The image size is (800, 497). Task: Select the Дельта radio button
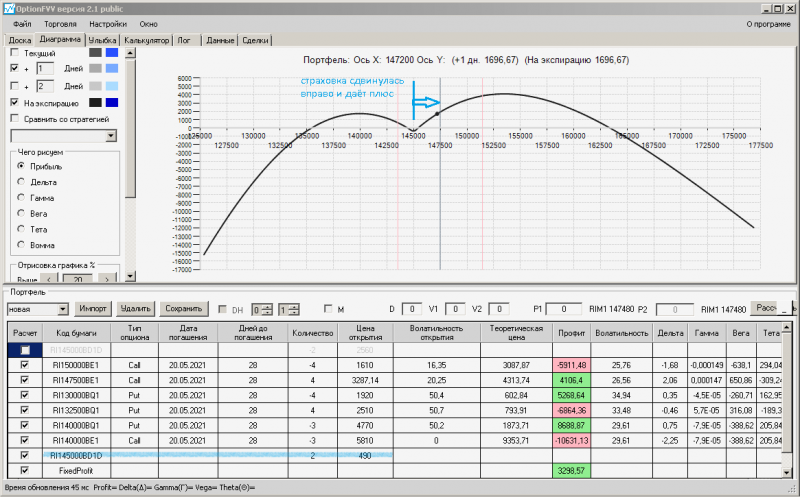click(x=20, y=182)
